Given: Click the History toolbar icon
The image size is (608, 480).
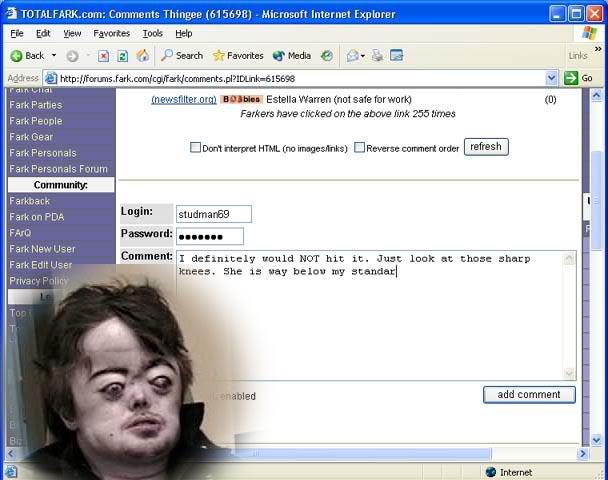Looking at the screenshot, I should pos(326,56).
